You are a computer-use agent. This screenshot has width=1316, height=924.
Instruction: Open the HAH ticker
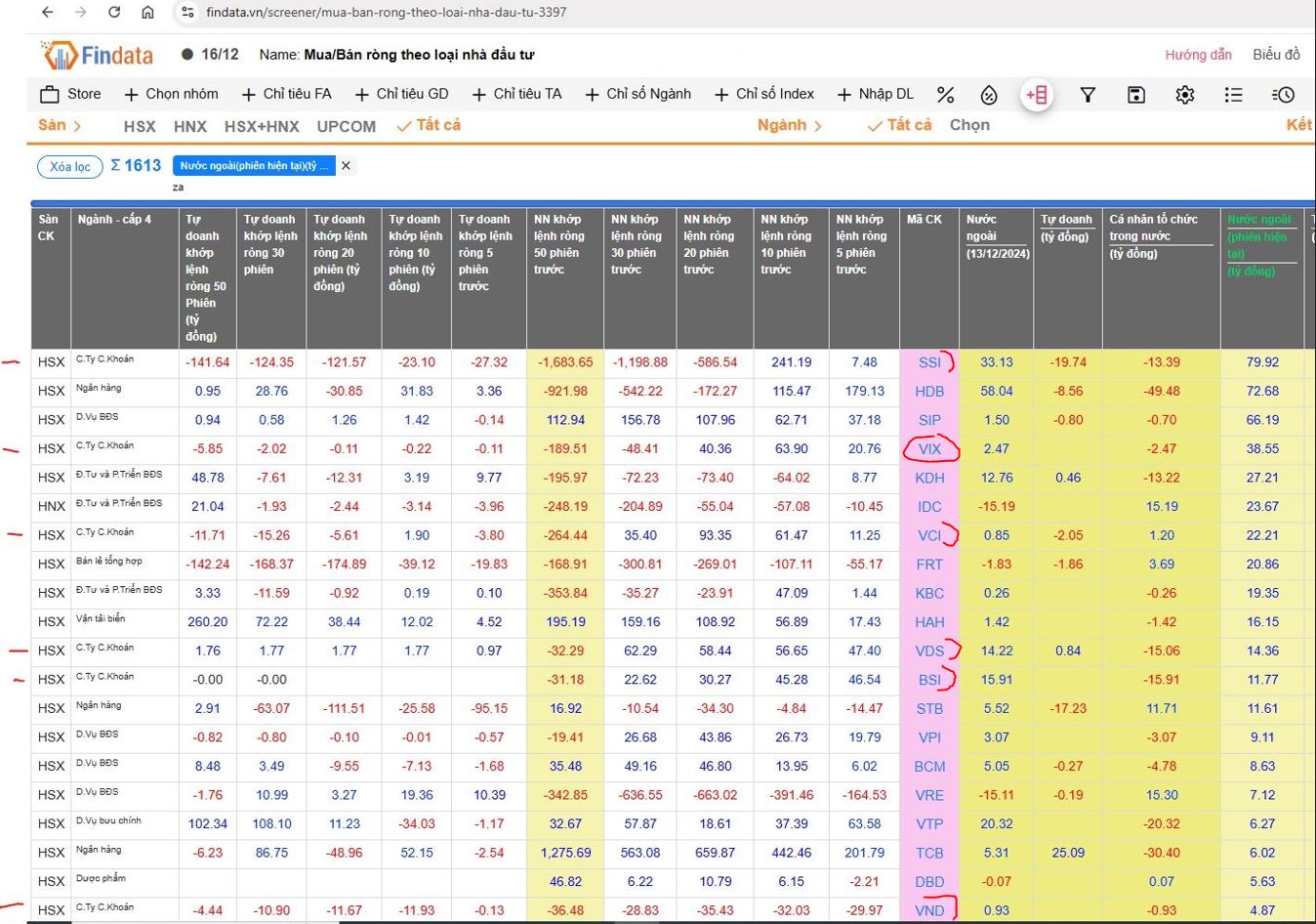click(929, 622)
